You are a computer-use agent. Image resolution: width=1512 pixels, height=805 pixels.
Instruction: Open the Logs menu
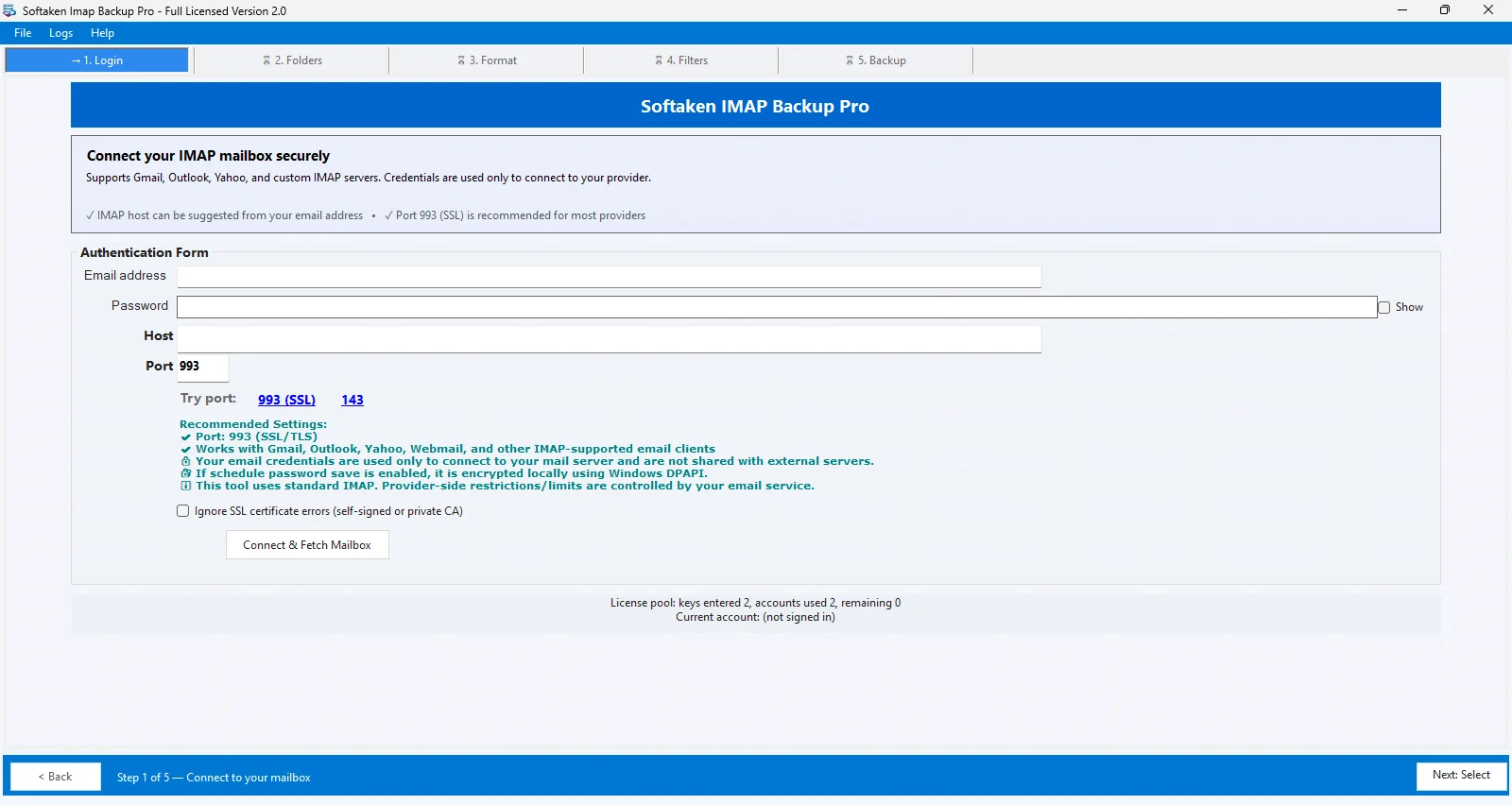pyautogui.click(x=60, y=33)
